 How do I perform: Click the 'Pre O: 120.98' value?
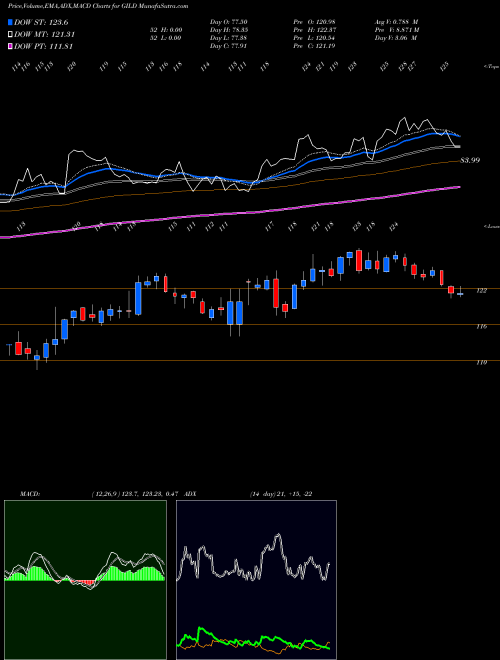tap(314, 22)
